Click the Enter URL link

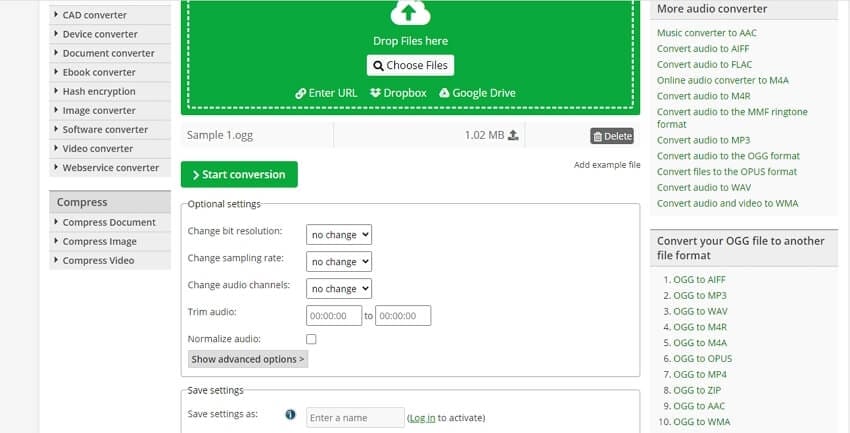point(326,93)
